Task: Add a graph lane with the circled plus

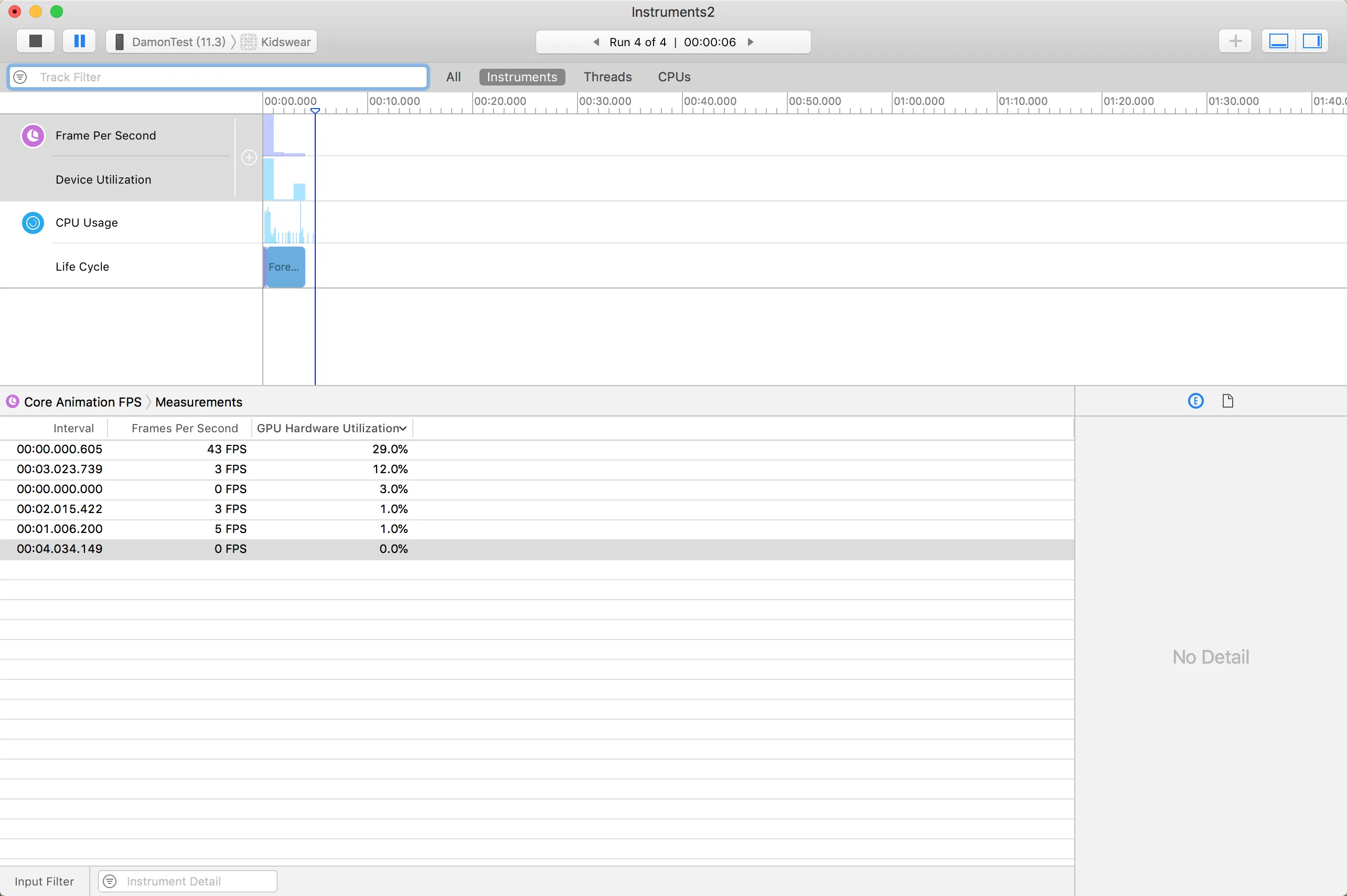Action: 249,157
